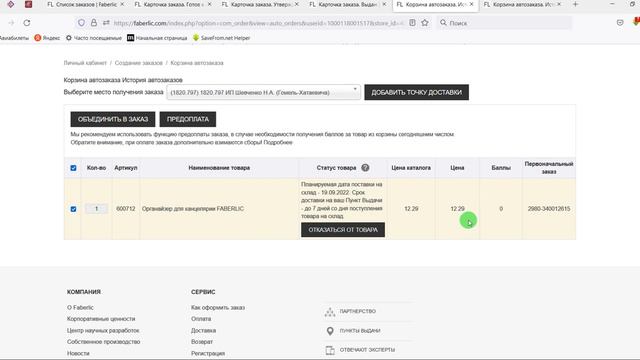Open the Новости footer link

click(78, 353)
